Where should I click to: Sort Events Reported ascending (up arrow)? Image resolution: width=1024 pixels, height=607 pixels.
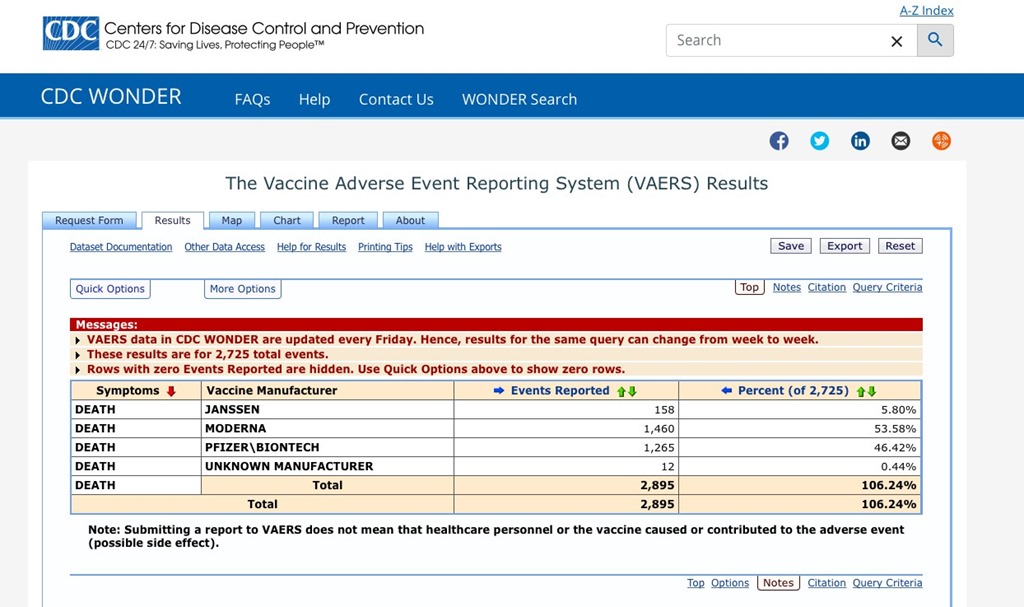click(x=622, y=391)
